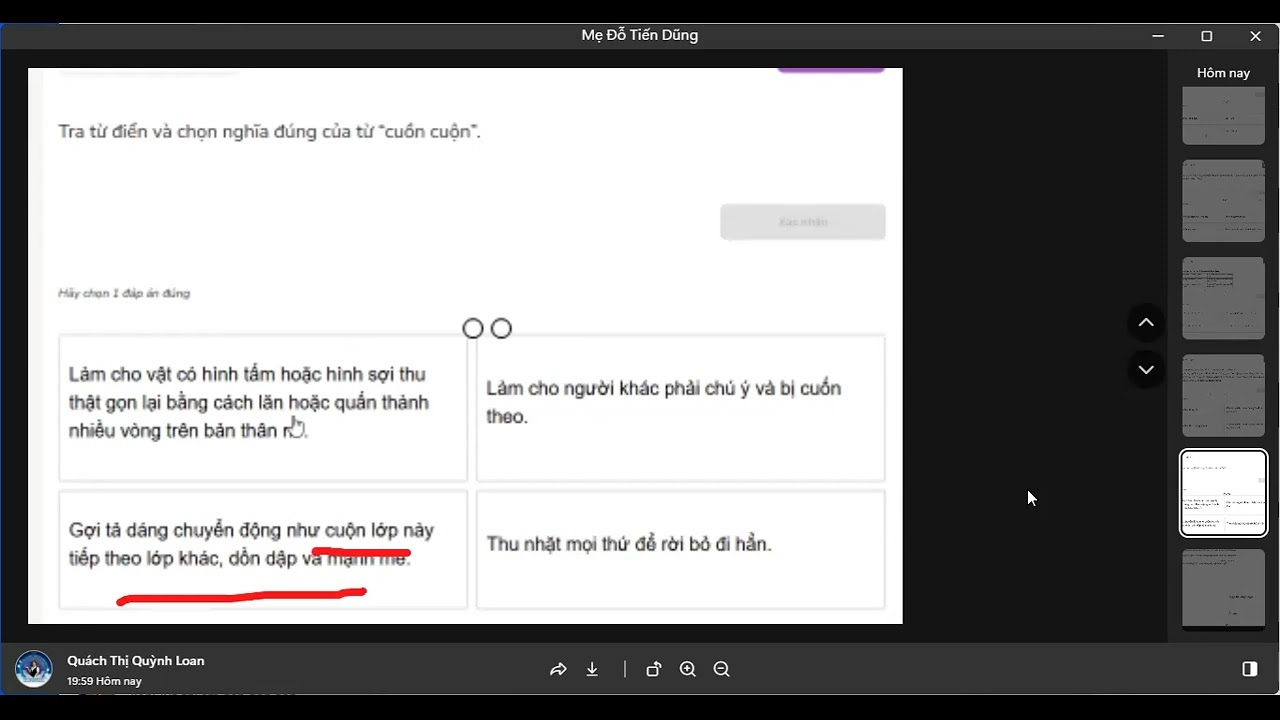Minimize the image viewer window
This screenshot has height=720, width=1280.
[x=1158, y=36]
